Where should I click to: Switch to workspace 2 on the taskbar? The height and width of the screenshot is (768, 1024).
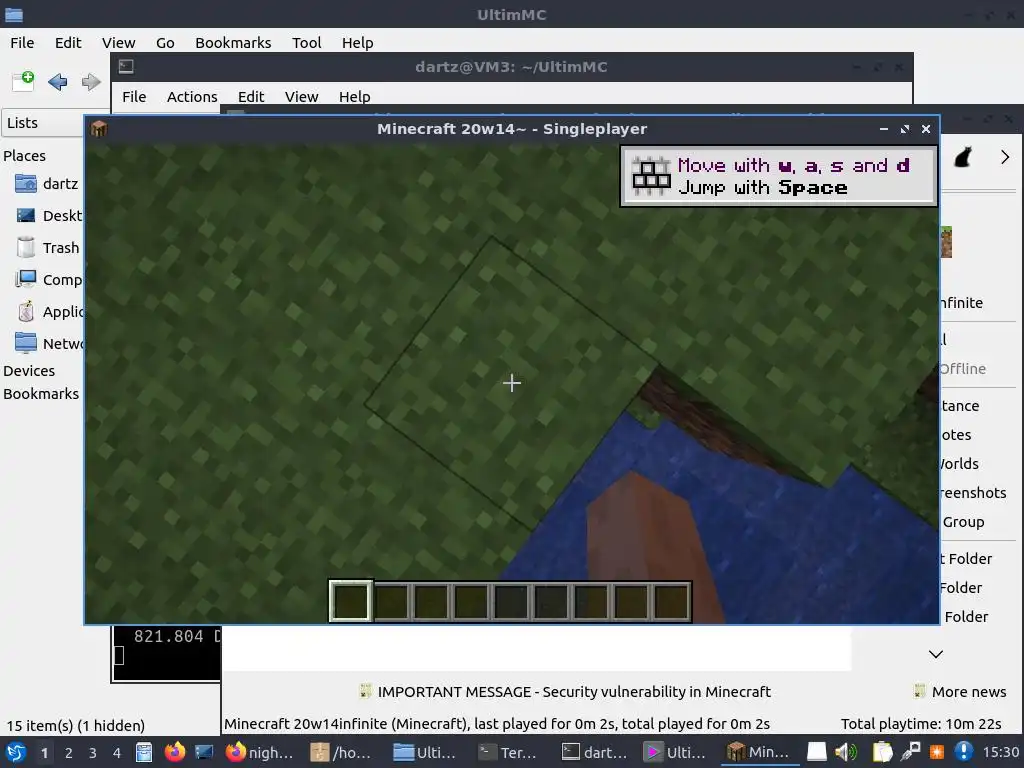point(69,753)
